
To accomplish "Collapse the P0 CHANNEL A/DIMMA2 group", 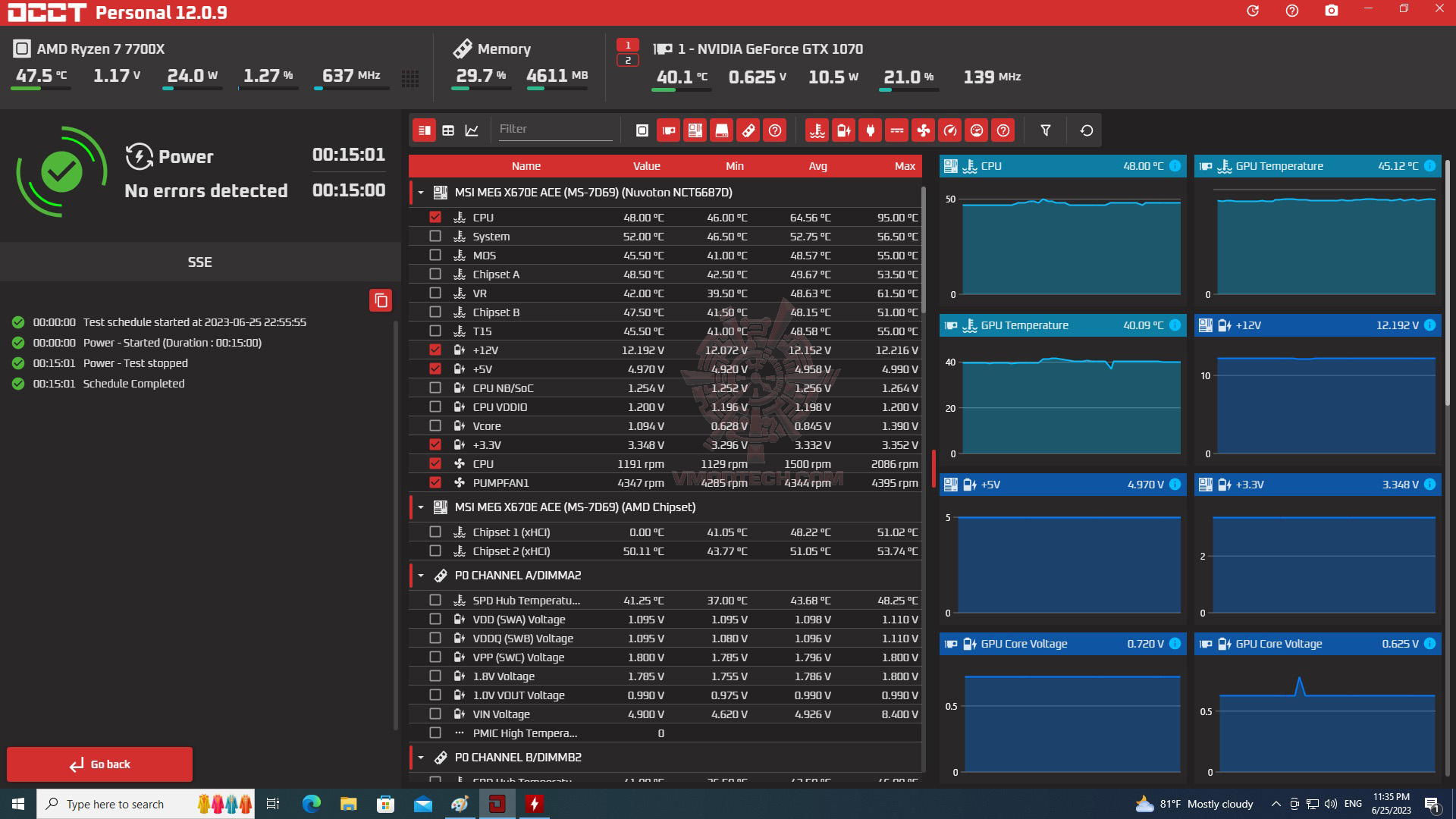I will click(x=421, y=576).
